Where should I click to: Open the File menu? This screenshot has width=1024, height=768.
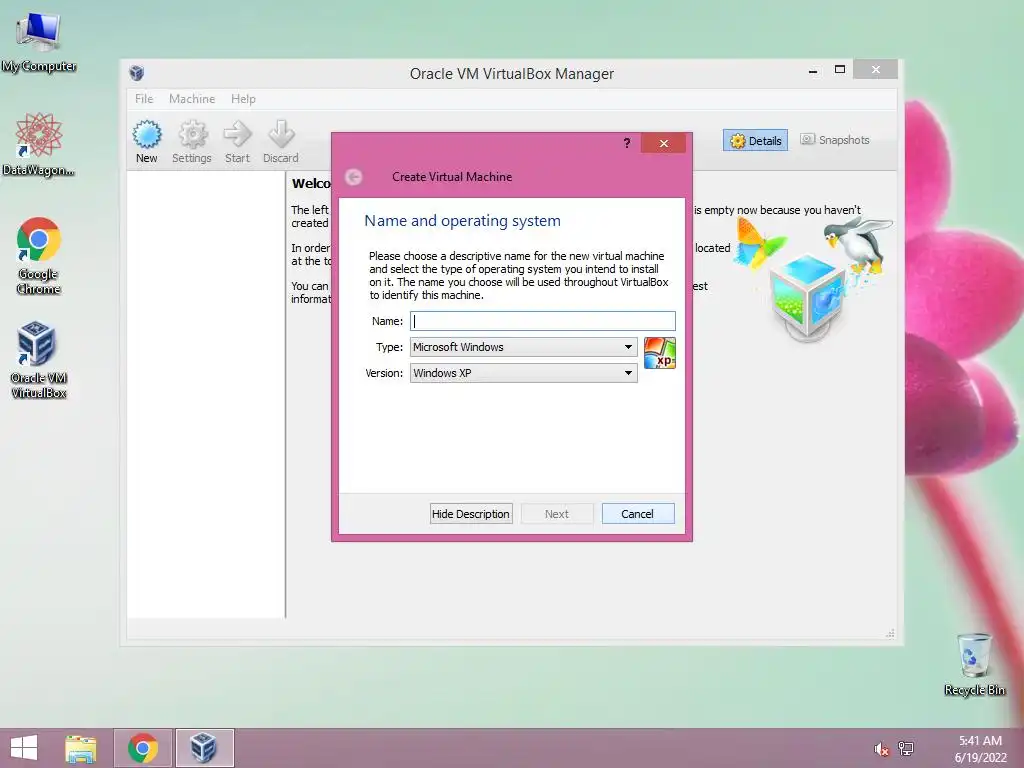point(144,99)
